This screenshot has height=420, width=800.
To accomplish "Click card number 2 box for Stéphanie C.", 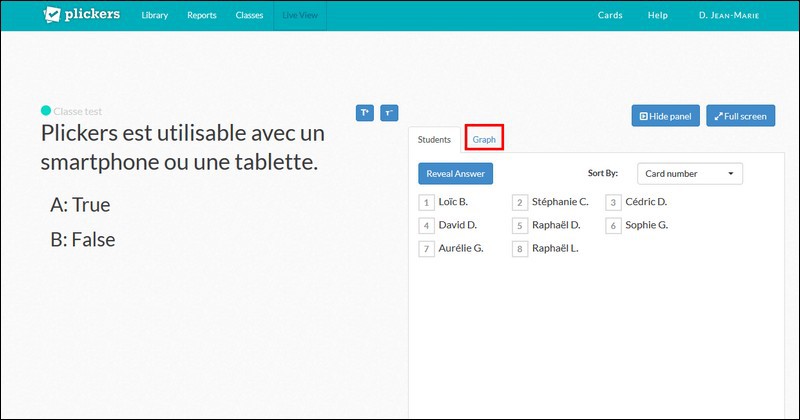I will [x=519, y=202].
